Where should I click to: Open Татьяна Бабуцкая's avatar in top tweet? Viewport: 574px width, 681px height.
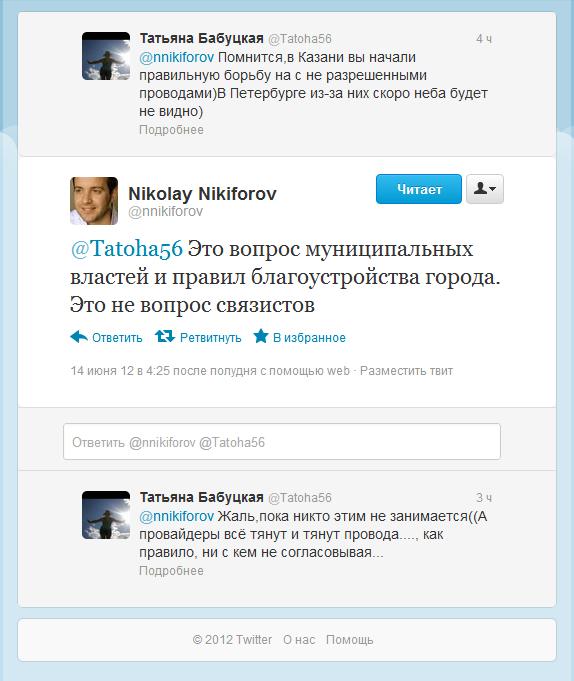(x=106, y=56)
